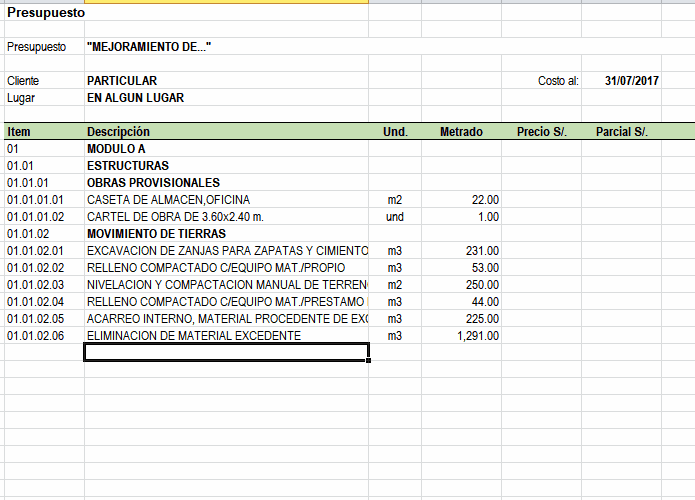Select metrado value 231.00

pos(461,251)
